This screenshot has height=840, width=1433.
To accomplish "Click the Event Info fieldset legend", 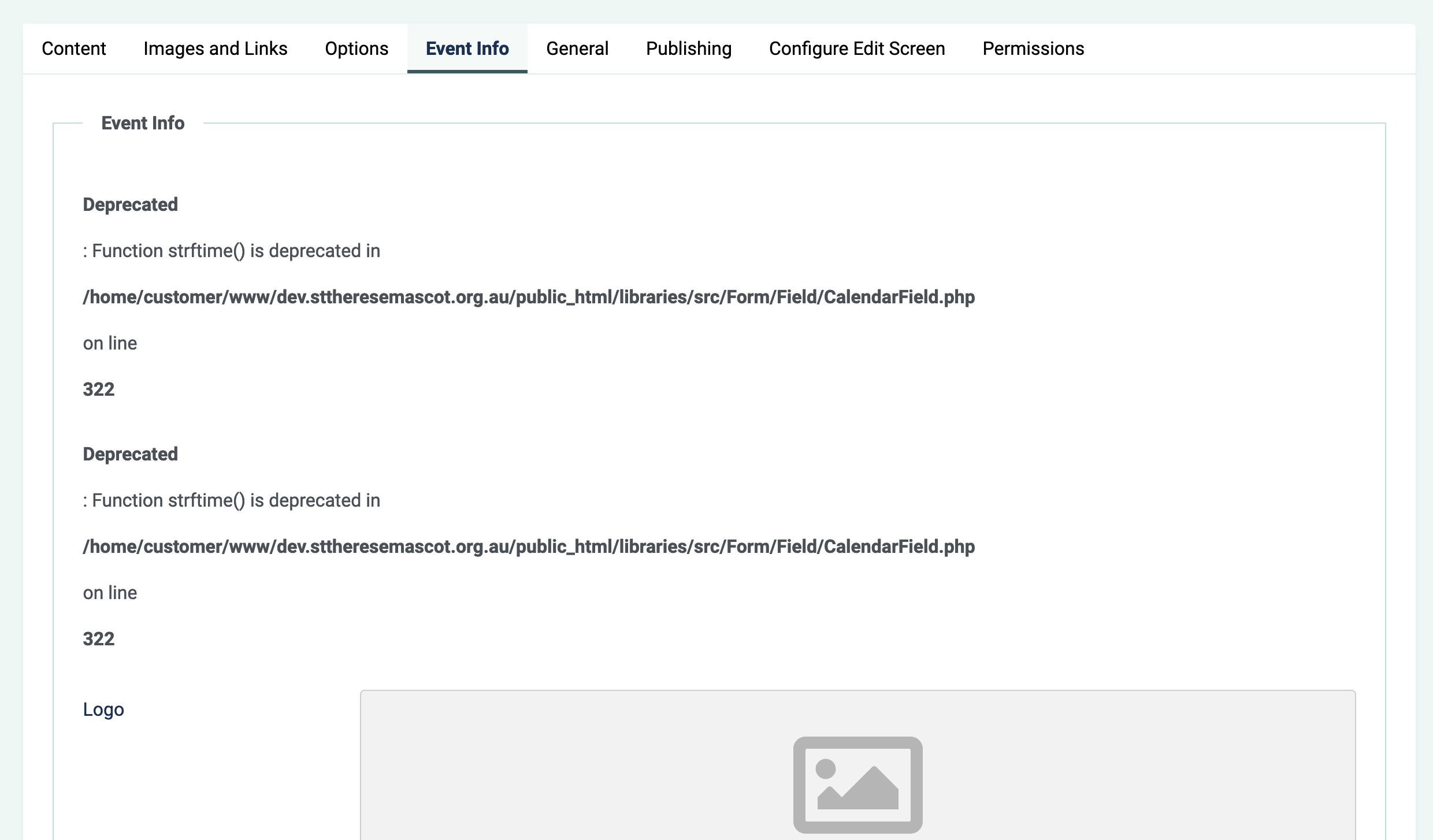I will [143, 123].
